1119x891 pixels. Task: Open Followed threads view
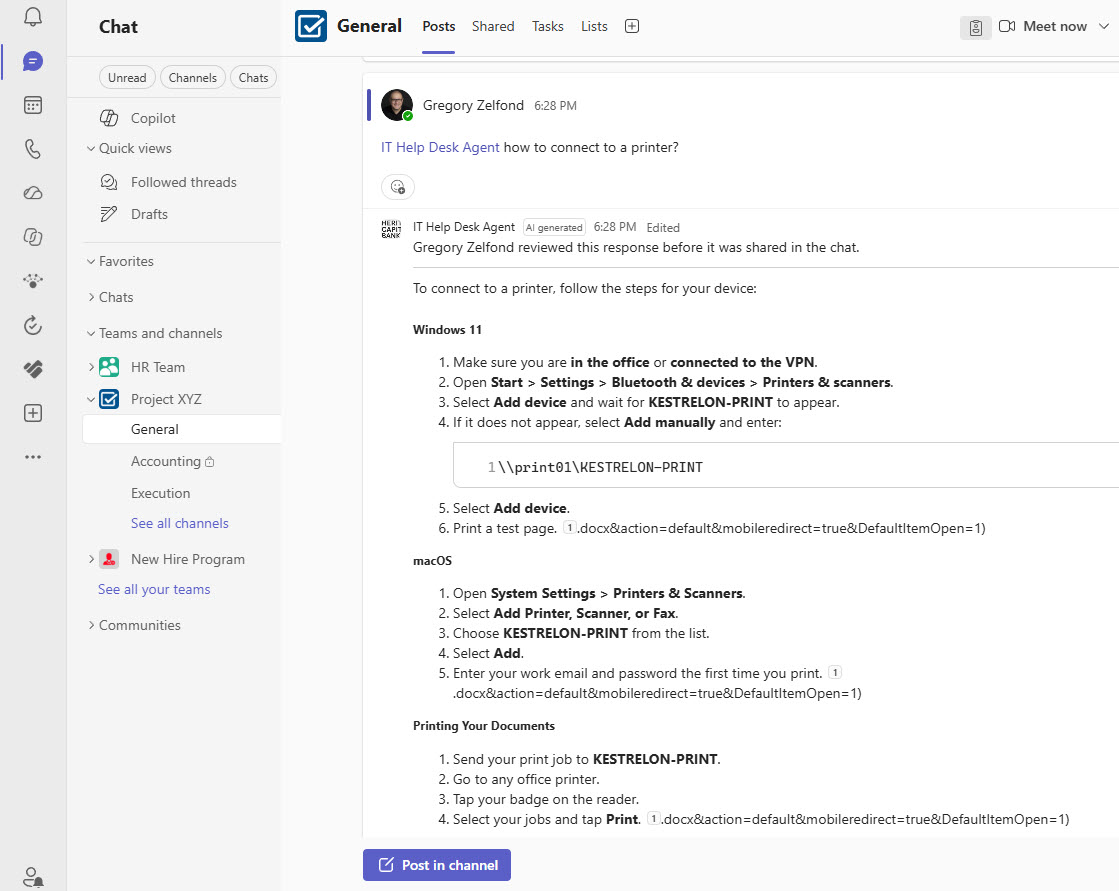tap(183, 183)
